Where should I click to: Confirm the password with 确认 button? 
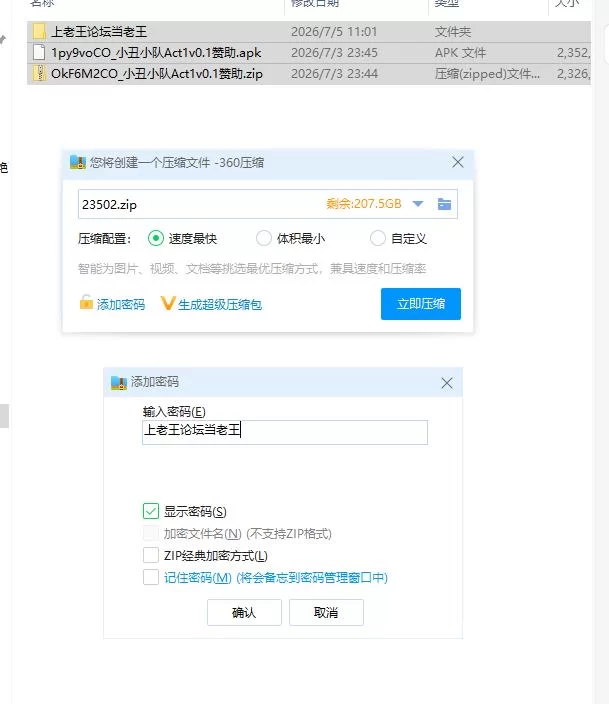pyautogui.click(x=244, y=612)
